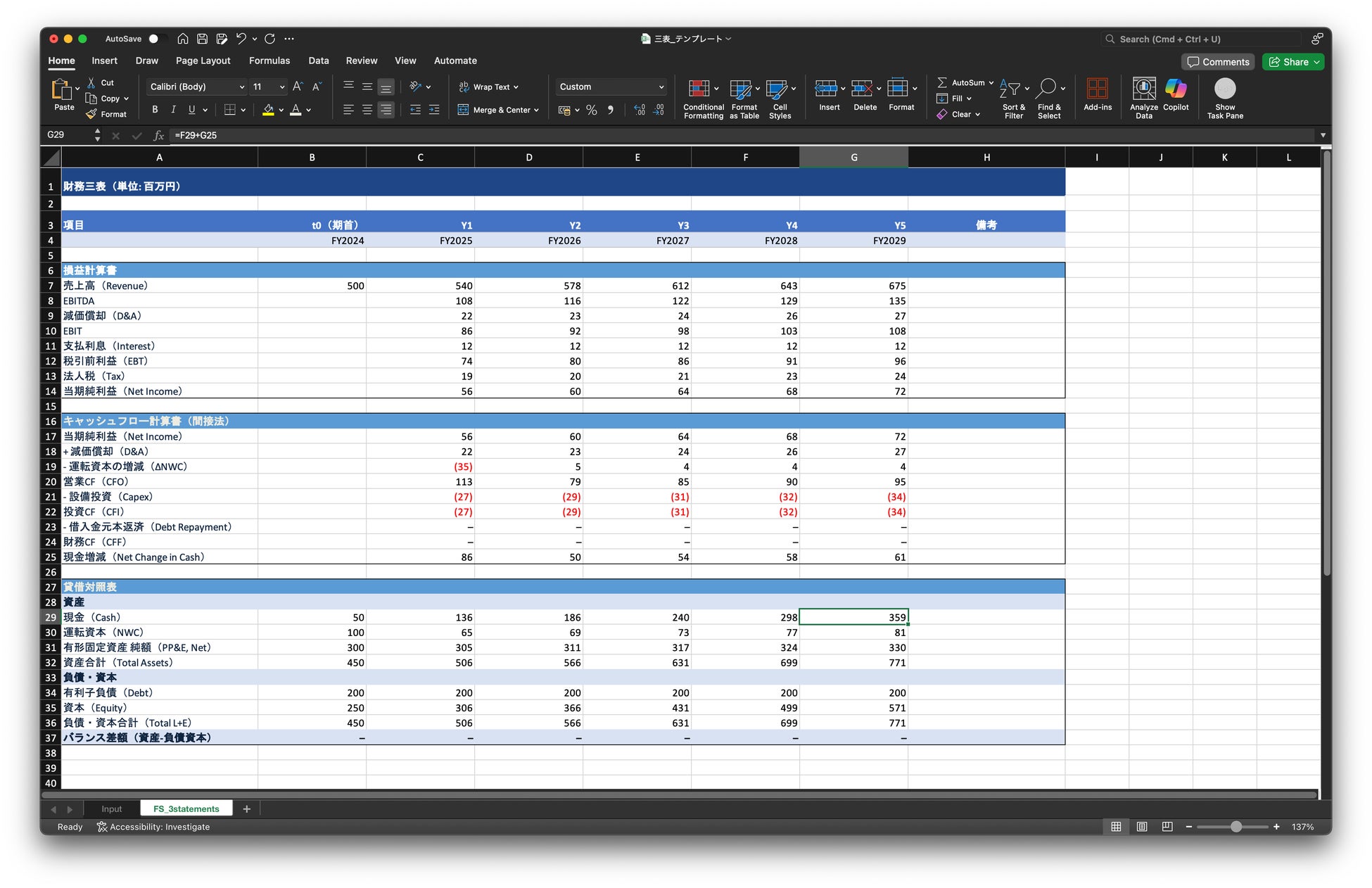Switch to Page Break Preview in status bar
This screenshot has height=888, width=1372.
pyautogui.click(x=1167, y=827)
